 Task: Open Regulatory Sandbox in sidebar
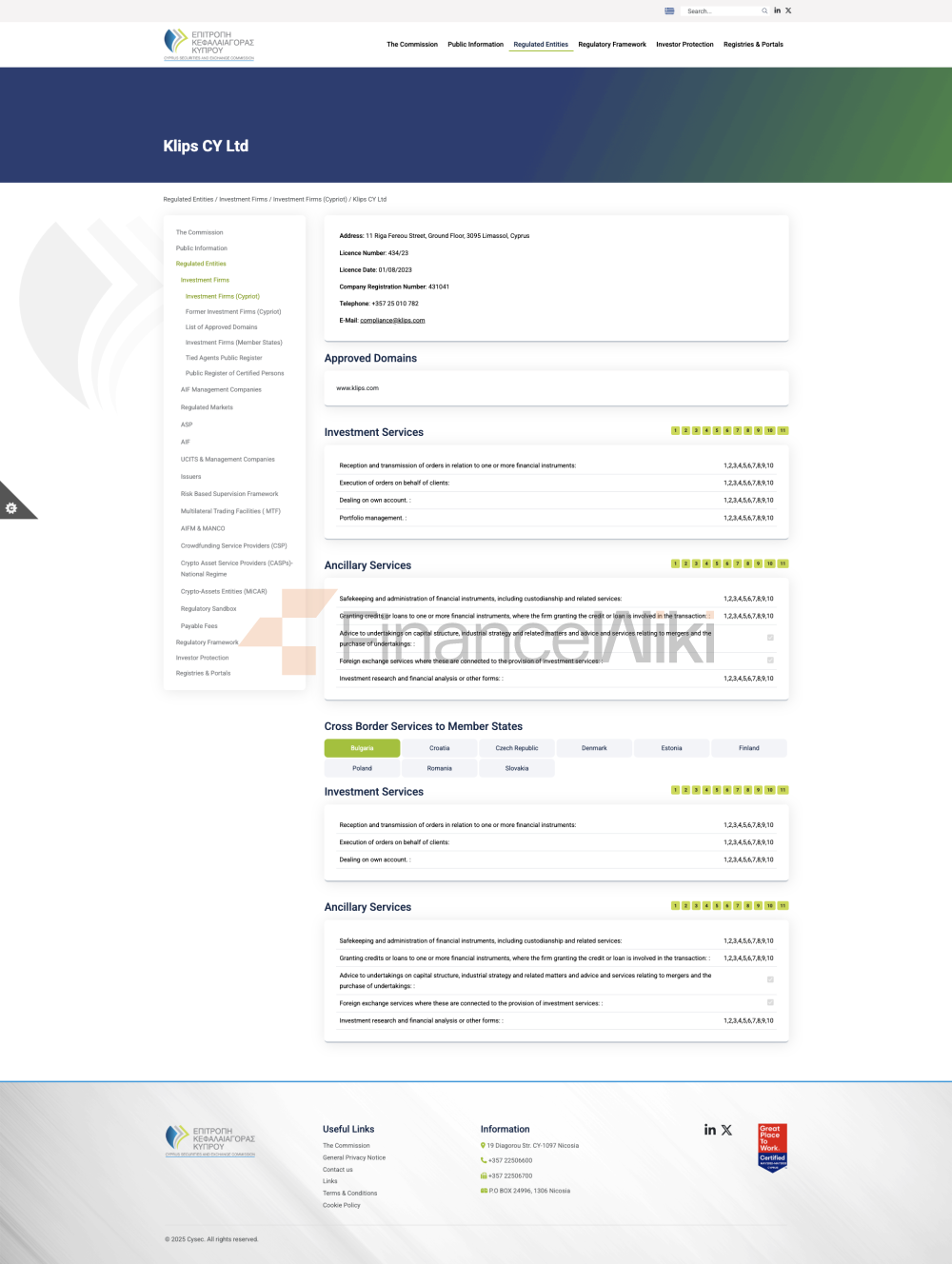tap(208, 608)
